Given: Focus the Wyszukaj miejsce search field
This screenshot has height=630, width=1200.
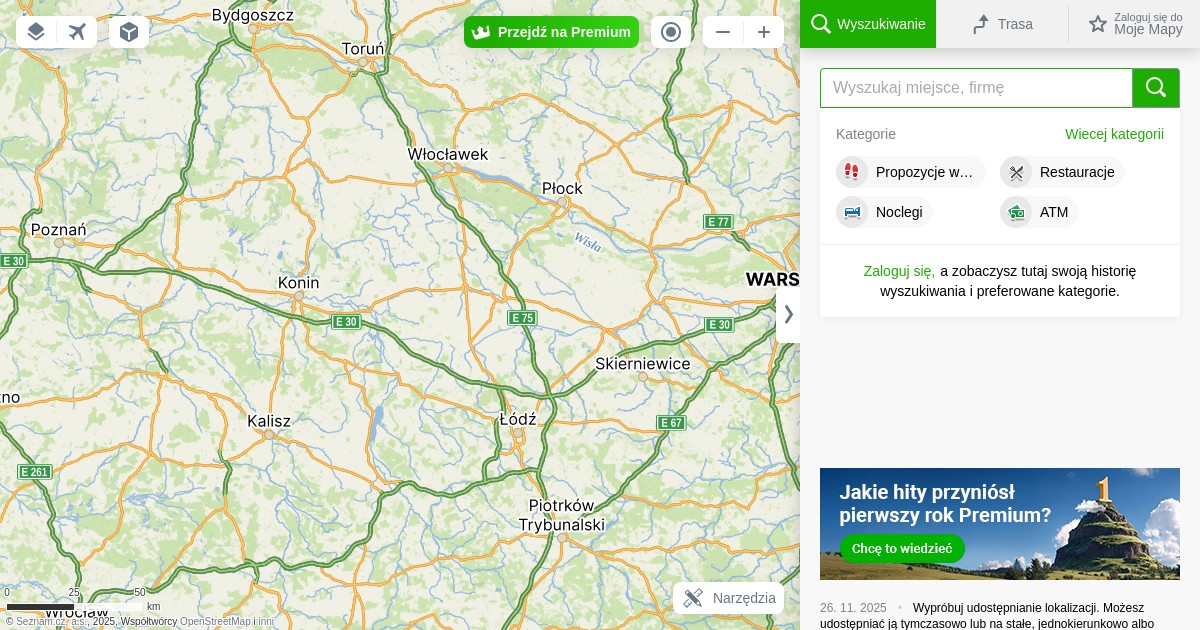Looking at the screenshot, I should (x=976, y=88).
